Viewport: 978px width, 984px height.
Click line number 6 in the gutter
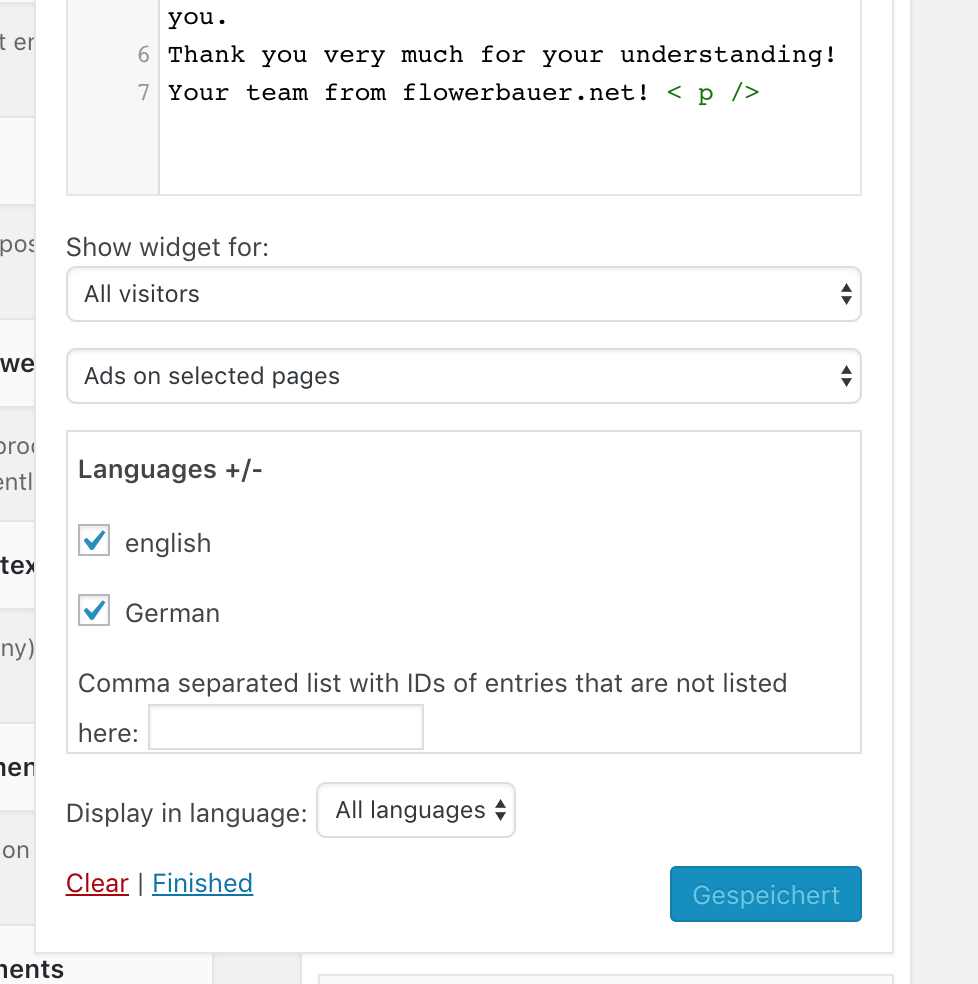[144, 55]
